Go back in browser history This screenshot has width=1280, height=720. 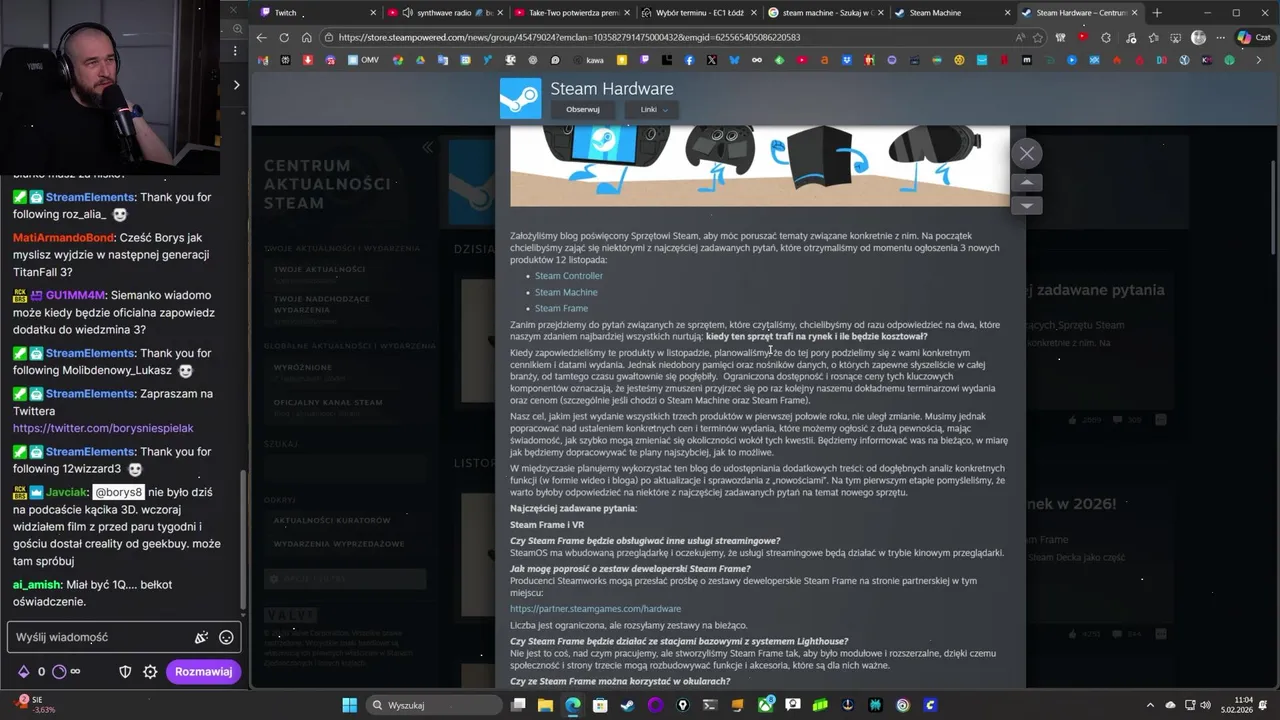(262, 37)
